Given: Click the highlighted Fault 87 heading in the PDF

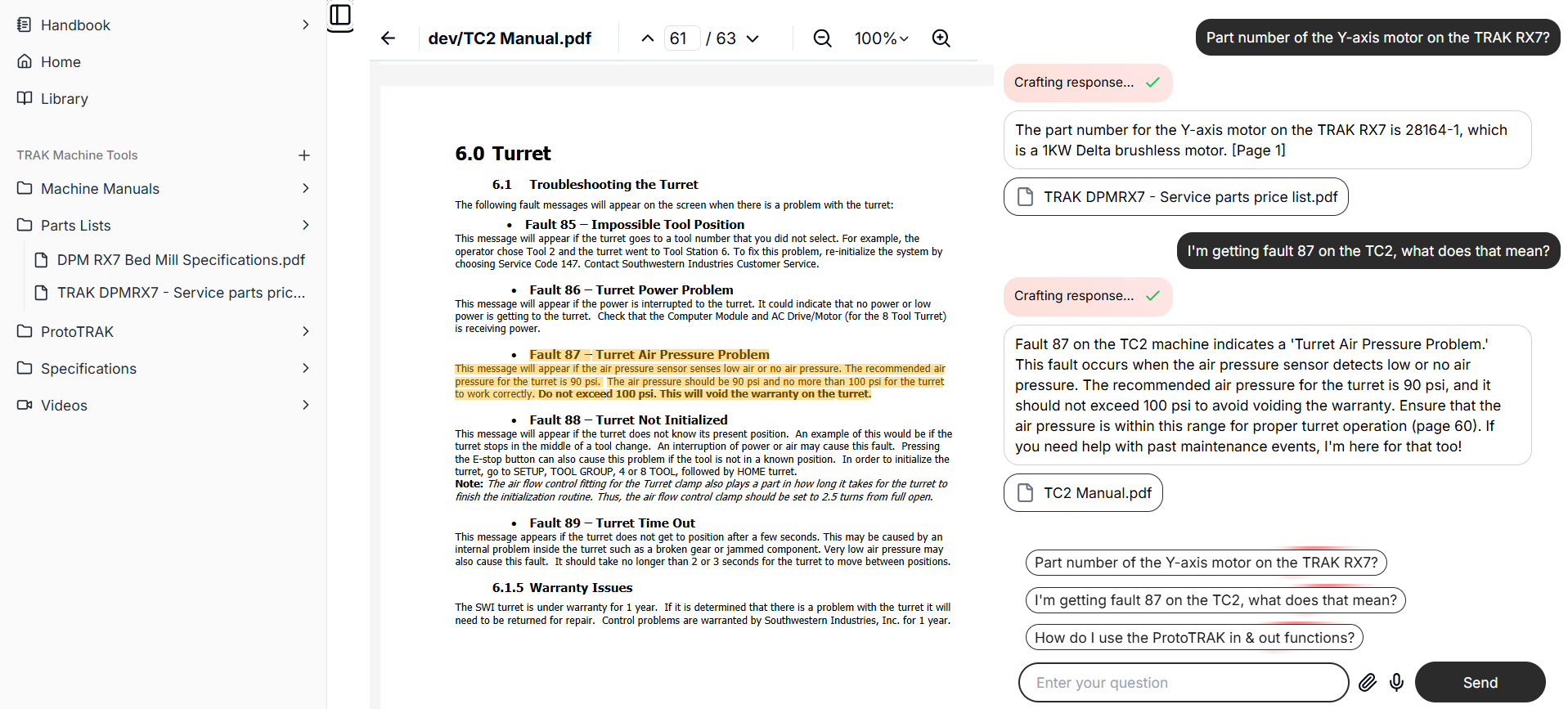Looking at the screenshot, I should tap(649, 355).
